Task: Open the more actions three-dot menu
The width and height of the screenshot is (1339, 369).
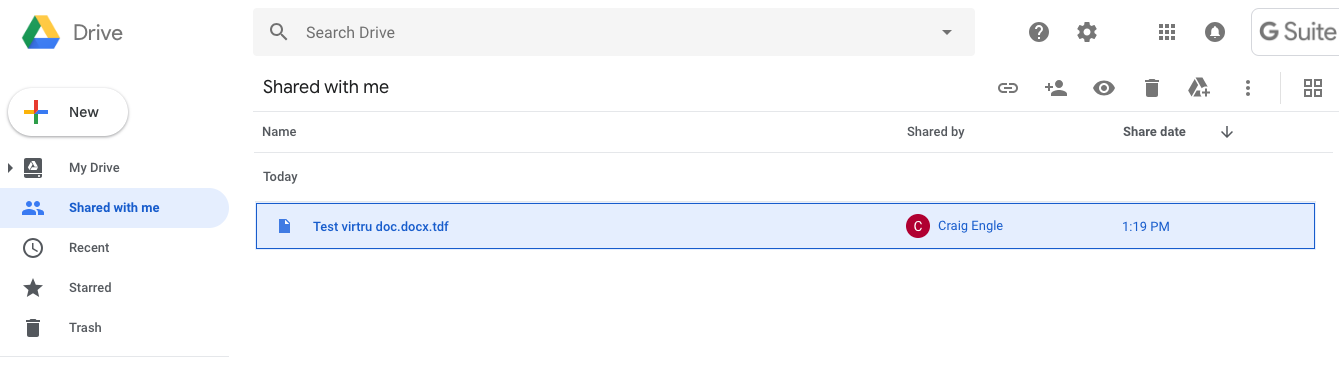Action: [x=1247, y=88]
